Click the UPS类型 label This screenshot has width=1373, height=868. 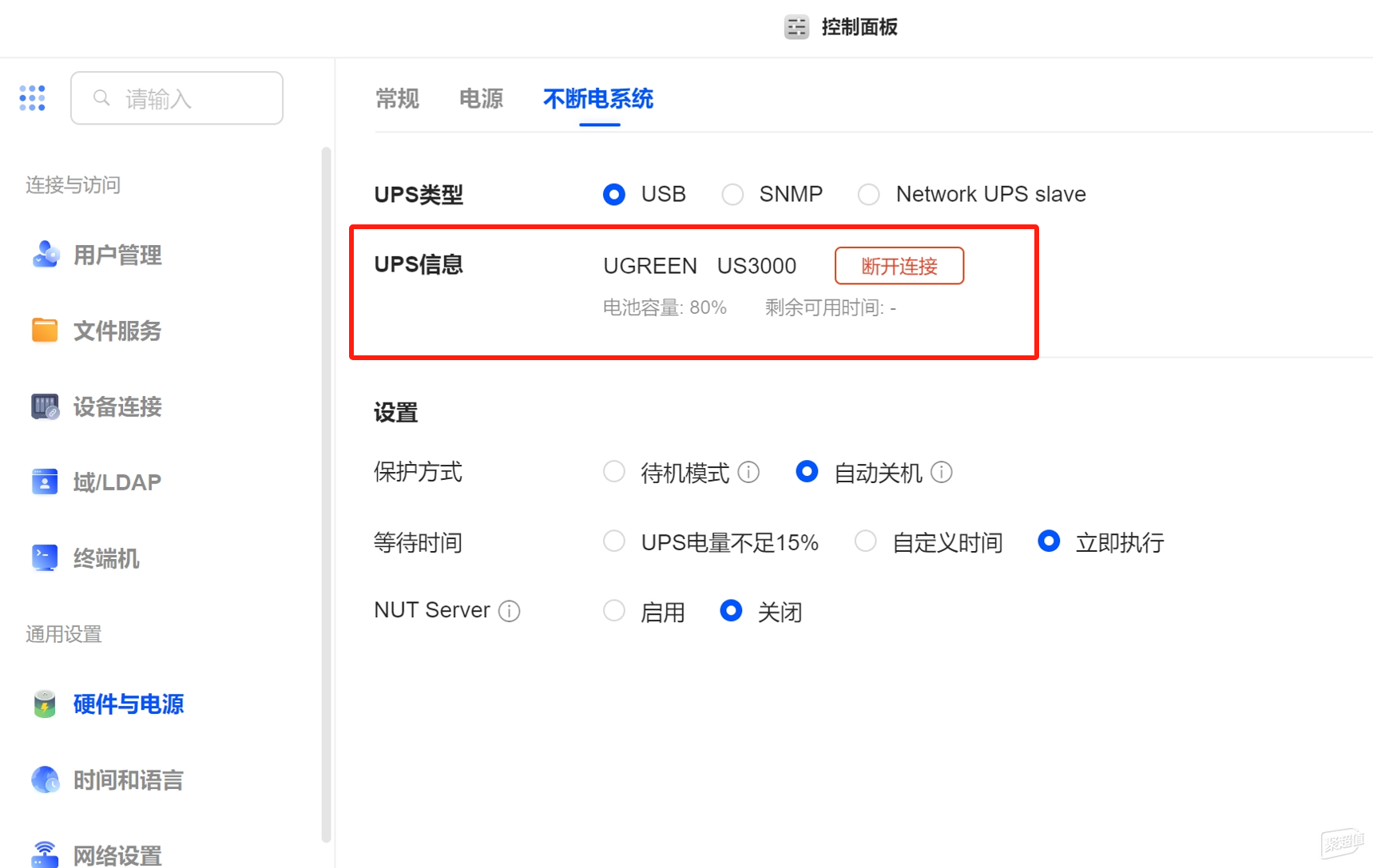419,194
